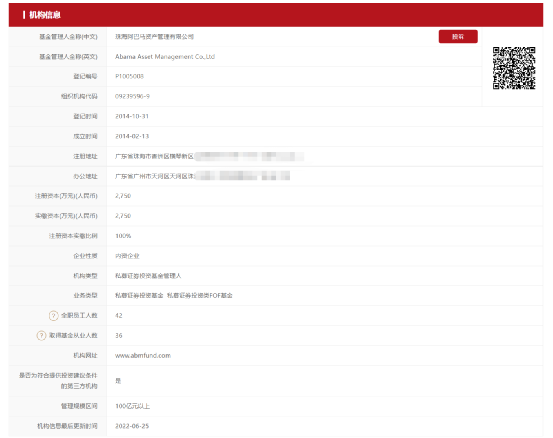Click the organization code 09239596-9
The width and height of the screenshot is (553, 438).
click(132, 96)
